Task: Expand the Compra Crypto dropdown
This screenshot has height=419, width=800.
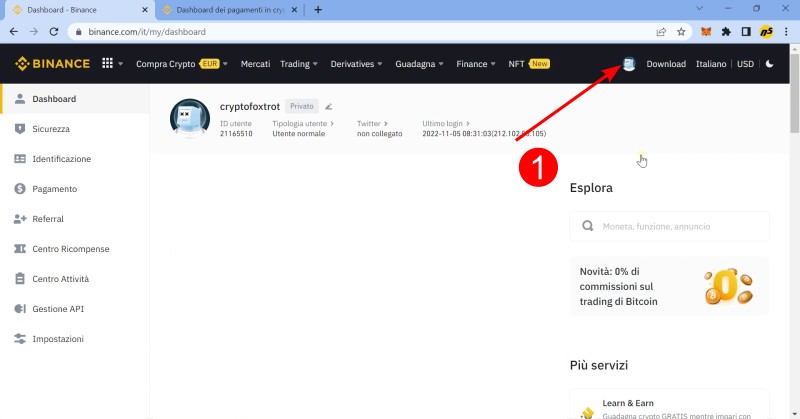Action: tap(182, 64)
